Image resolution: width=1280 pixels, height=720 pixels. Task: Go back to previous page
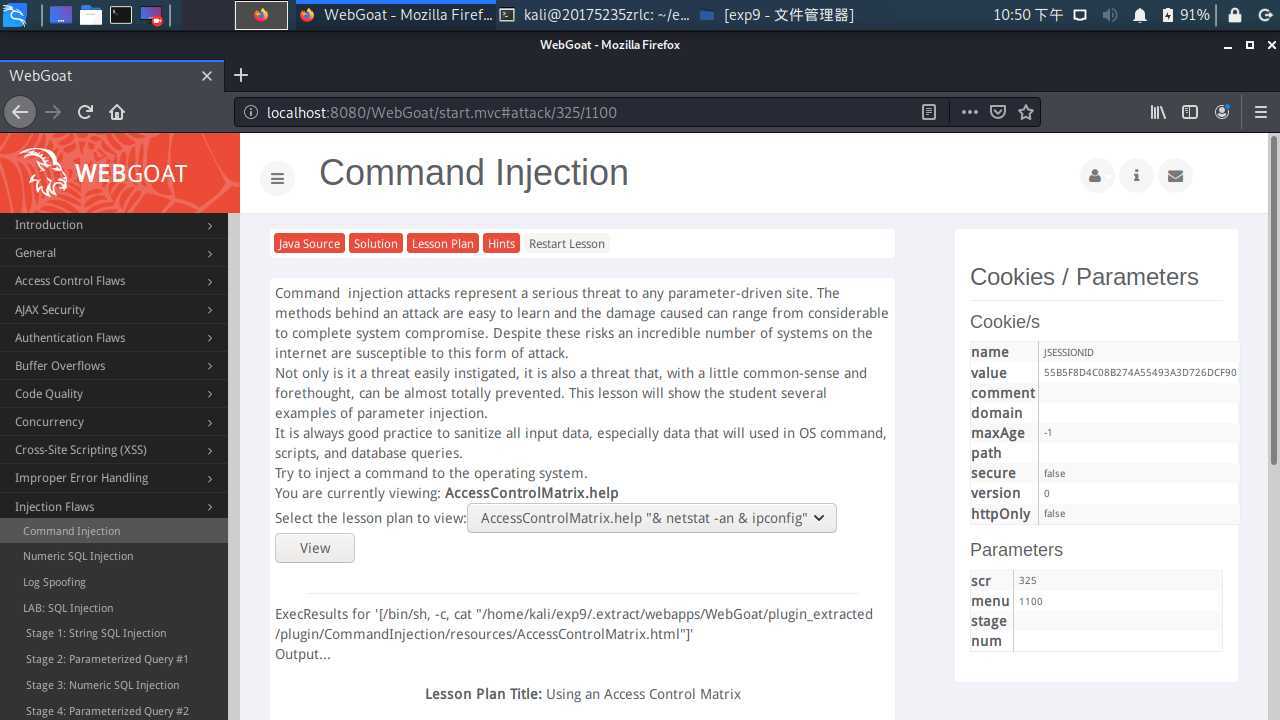[x=20, y=112]
